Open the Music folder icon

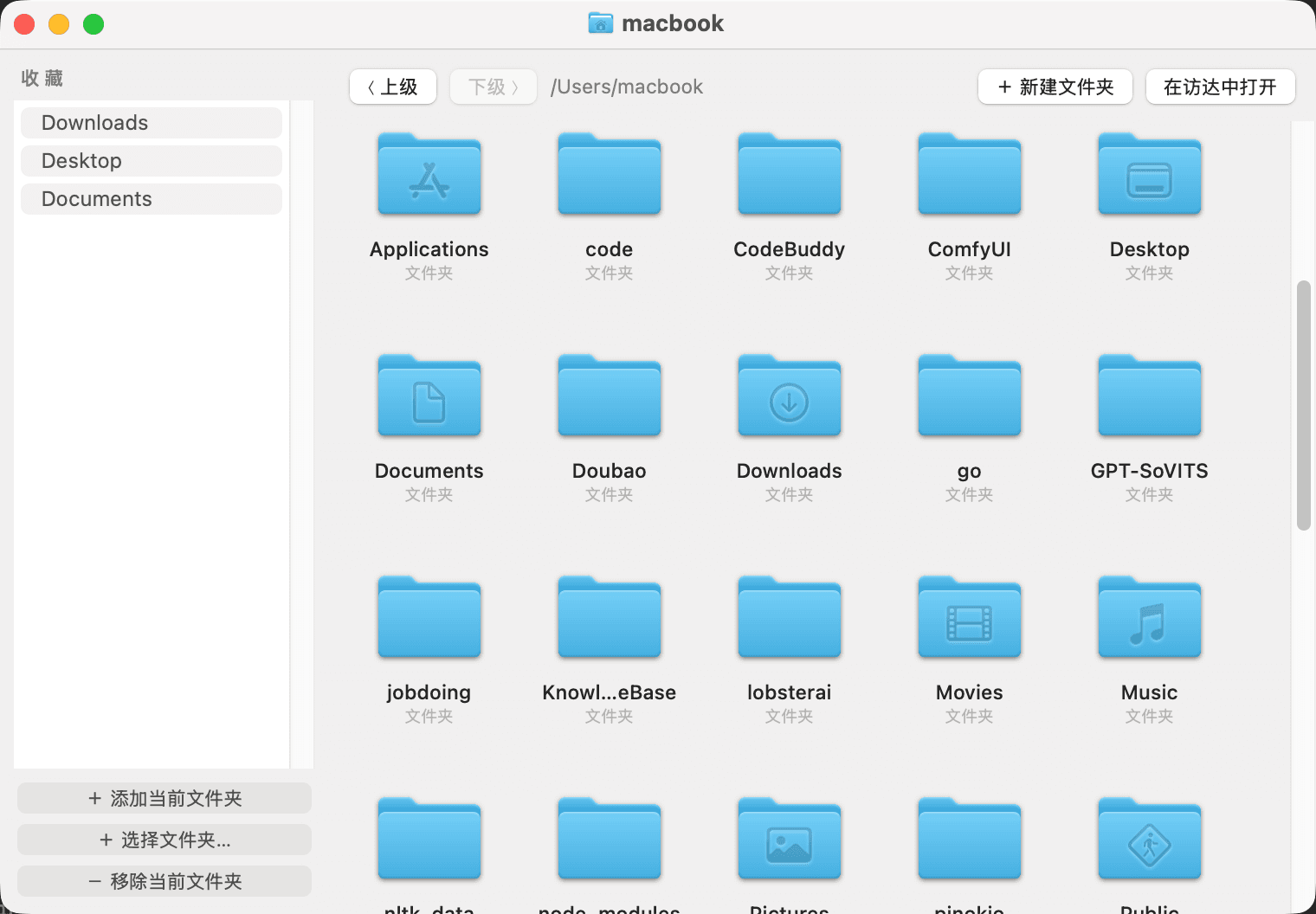coord(1150,617)
